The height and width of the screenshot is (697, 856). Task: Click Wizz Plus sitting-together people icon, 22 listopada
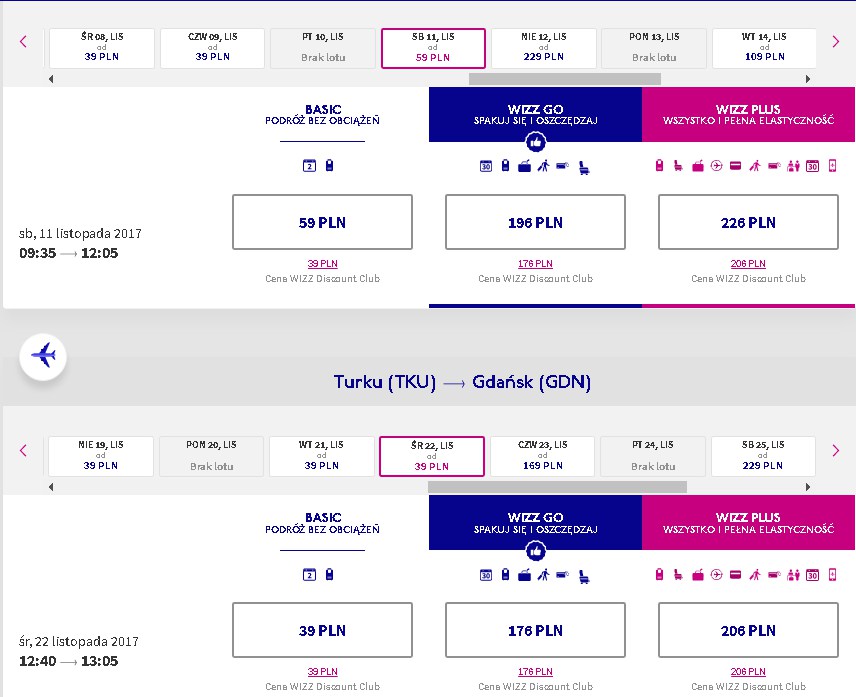793,575
